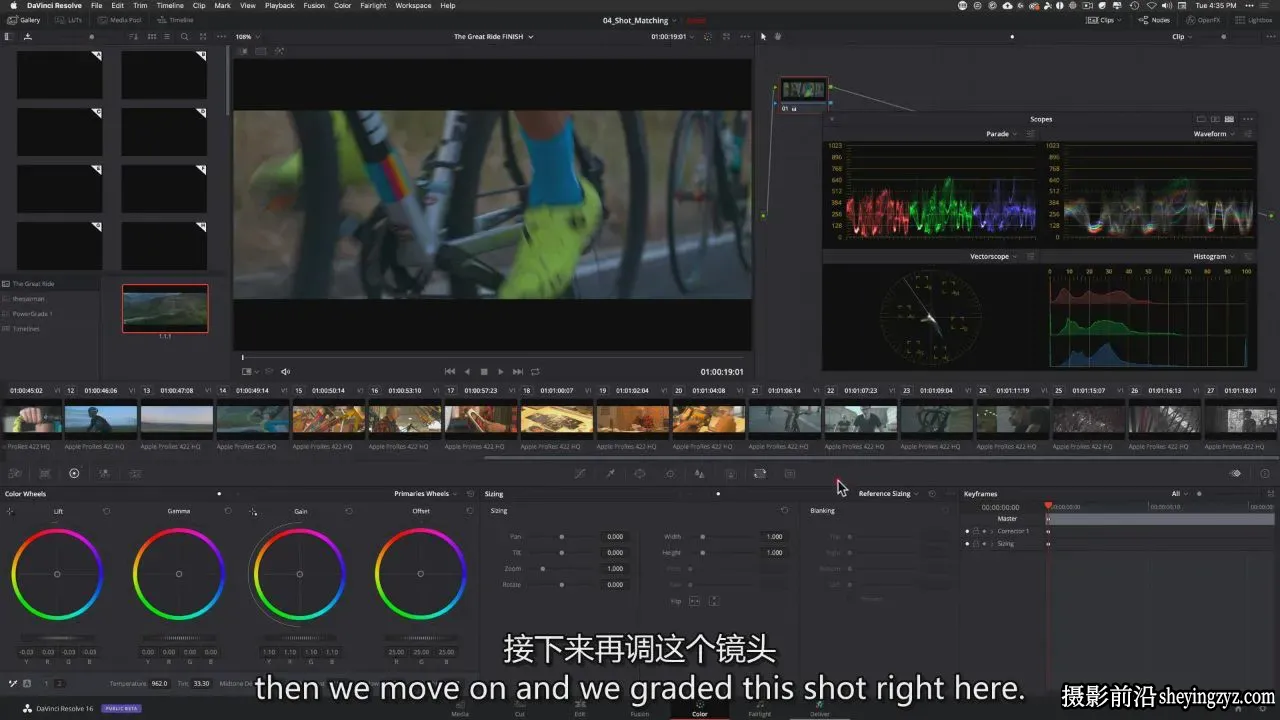The height and width of the screenshot is (720, 1280).
Task: Open the project name 04_Shot_Matching dropdown
Action: [640, 20]
